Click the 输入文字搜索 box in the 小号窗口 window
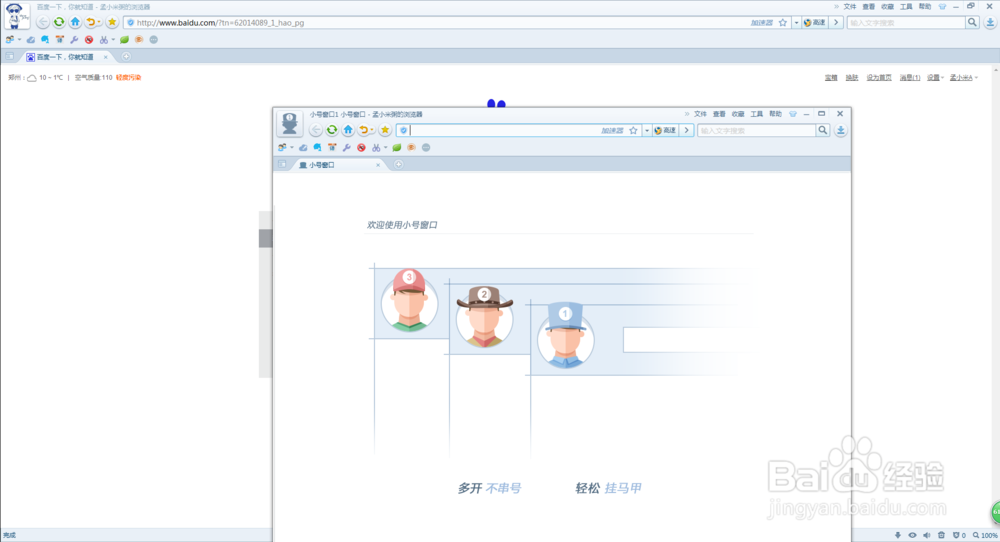 click(x=756, y=130)
